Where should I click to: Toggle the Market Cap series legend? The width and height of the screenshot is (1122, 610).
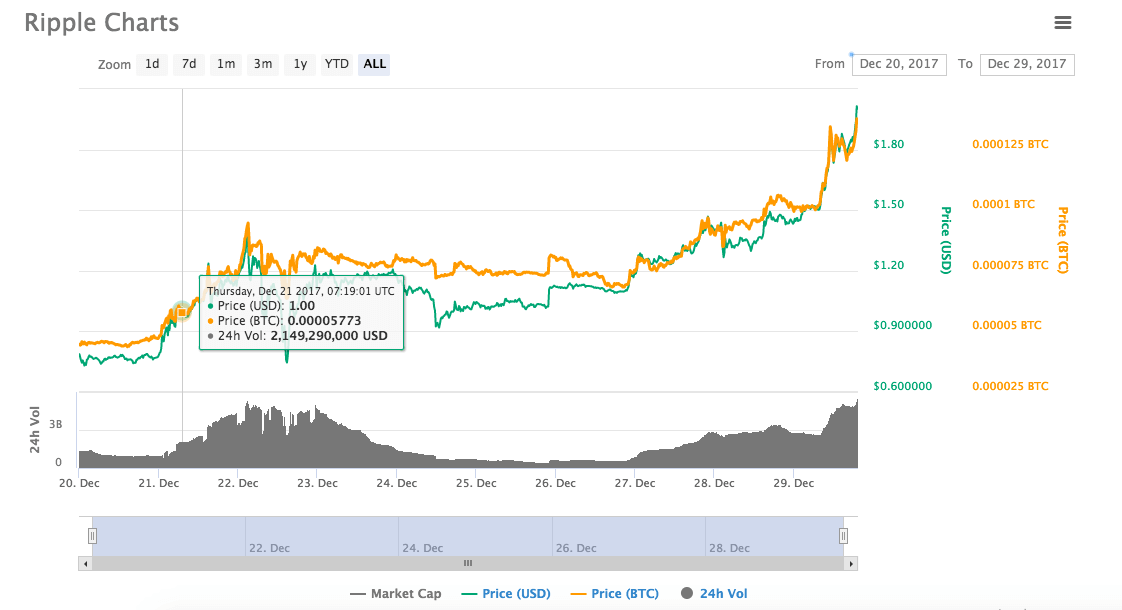click(395, 594)
